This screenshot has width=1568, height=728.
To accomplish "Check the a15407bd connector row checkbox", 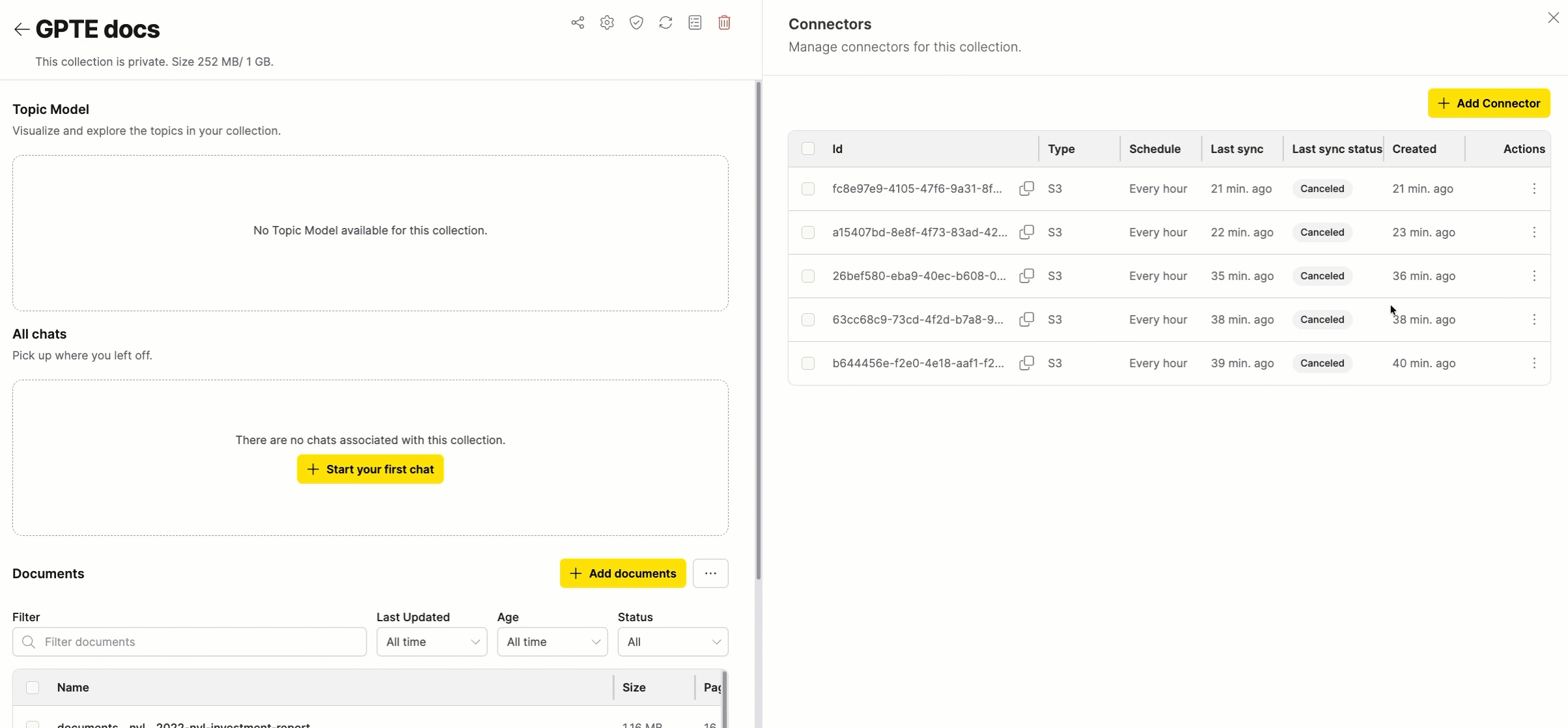I will [x=808, y=232].
